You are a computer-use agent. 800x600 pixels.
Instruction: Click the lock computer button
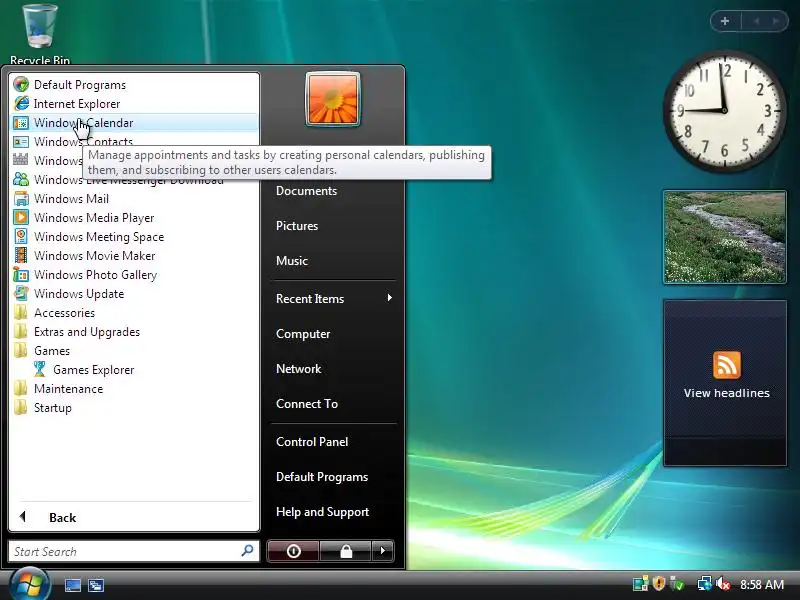click(346, 551)
